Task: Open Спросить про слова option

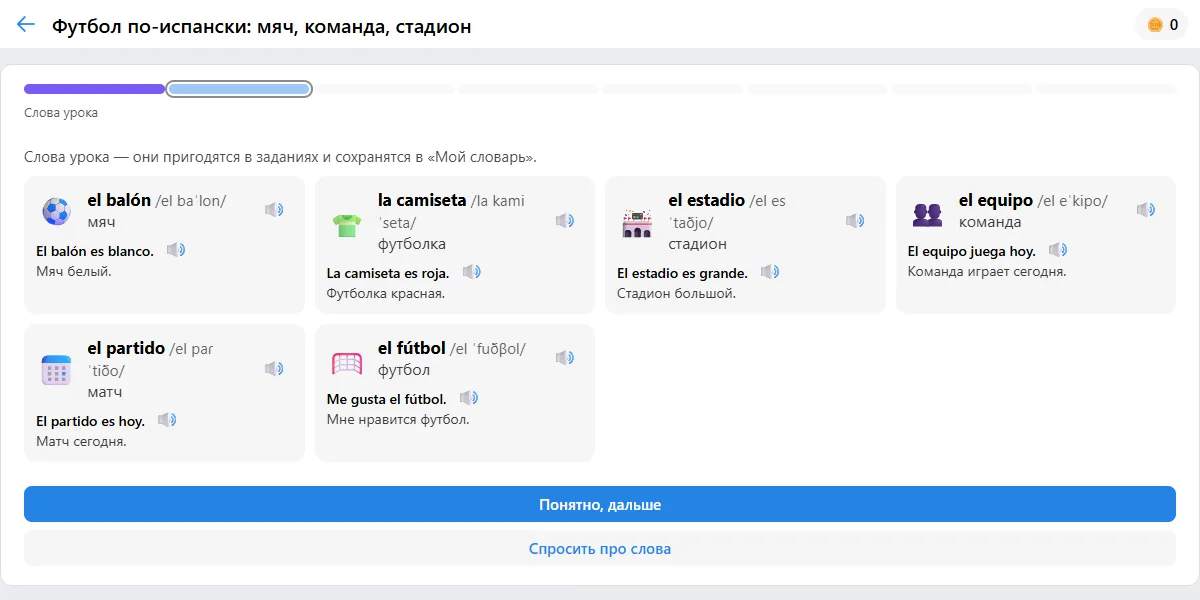Action: coord(600,549)
